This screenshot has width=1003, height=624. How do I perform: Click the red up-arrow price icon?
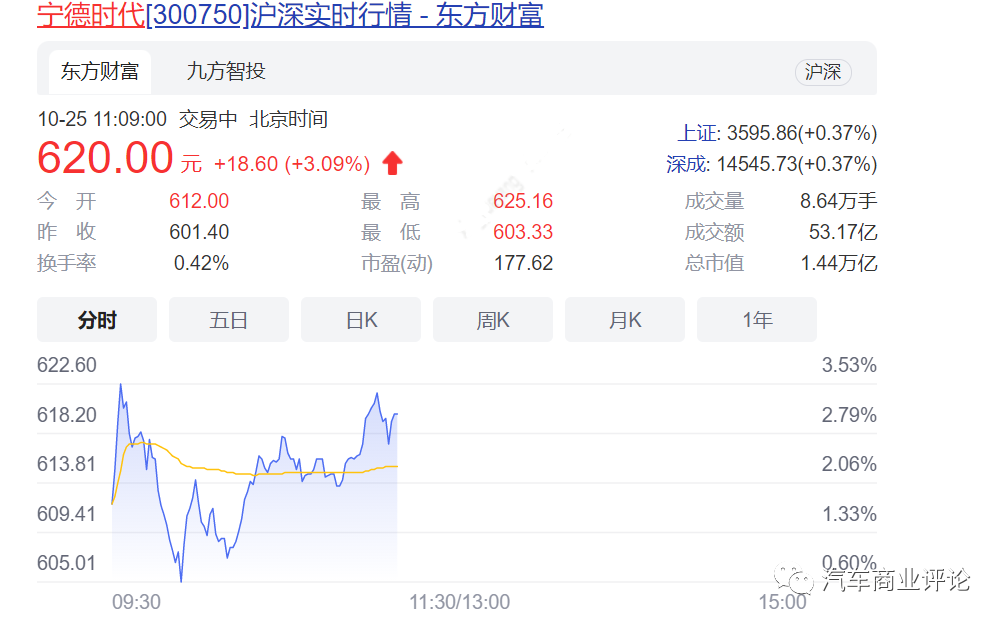[x=392, y=163]
